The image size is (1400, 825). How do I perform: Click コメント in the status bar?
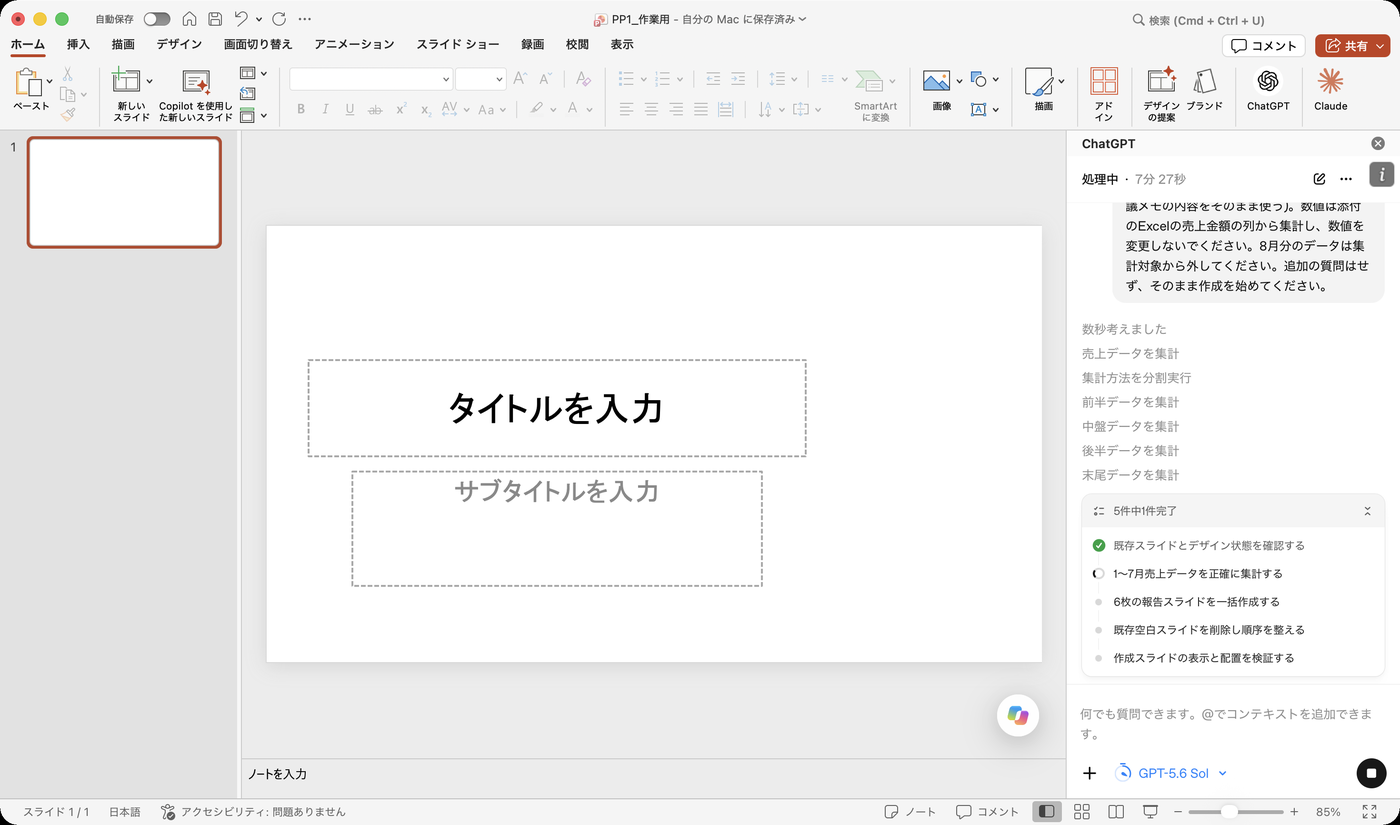pyautogui.click(x=987, y=811)
